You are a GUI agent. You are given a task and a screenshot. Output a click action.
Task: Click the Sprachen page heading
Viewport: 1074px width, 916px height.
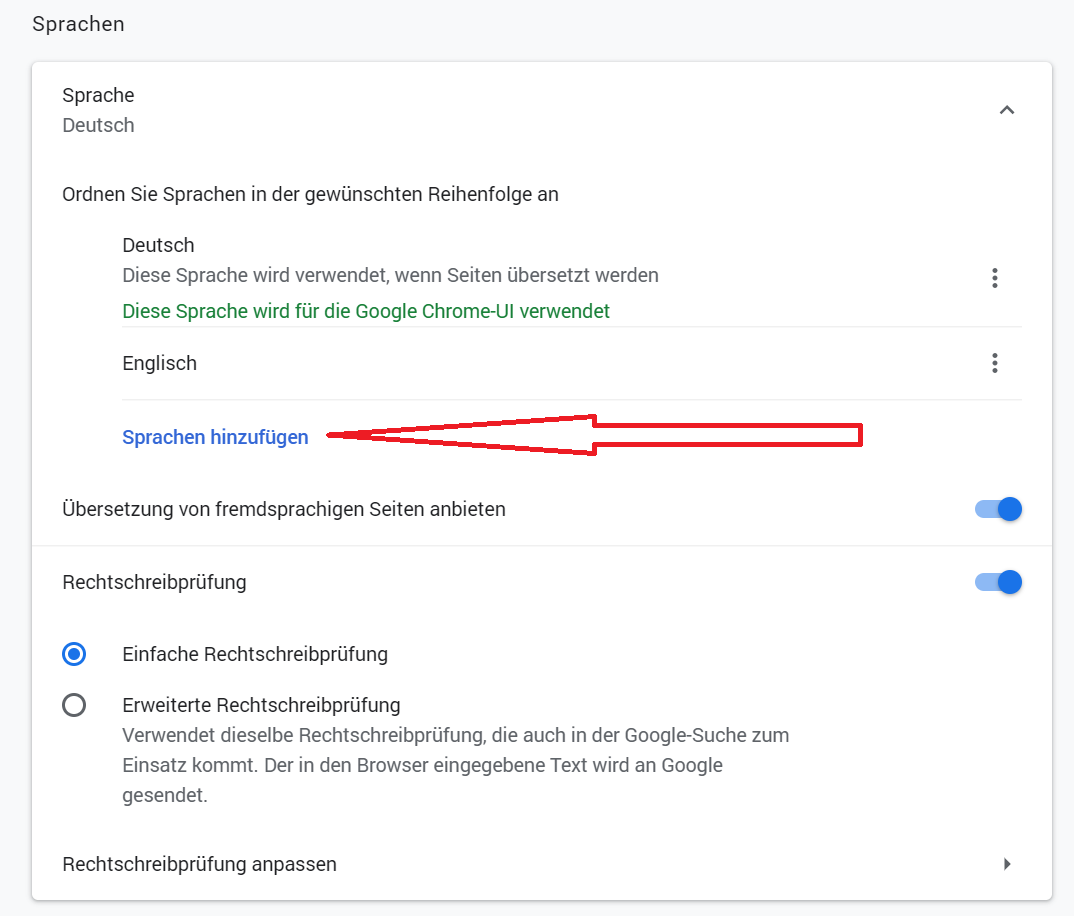pyautogui.click(x=78, y=24)
